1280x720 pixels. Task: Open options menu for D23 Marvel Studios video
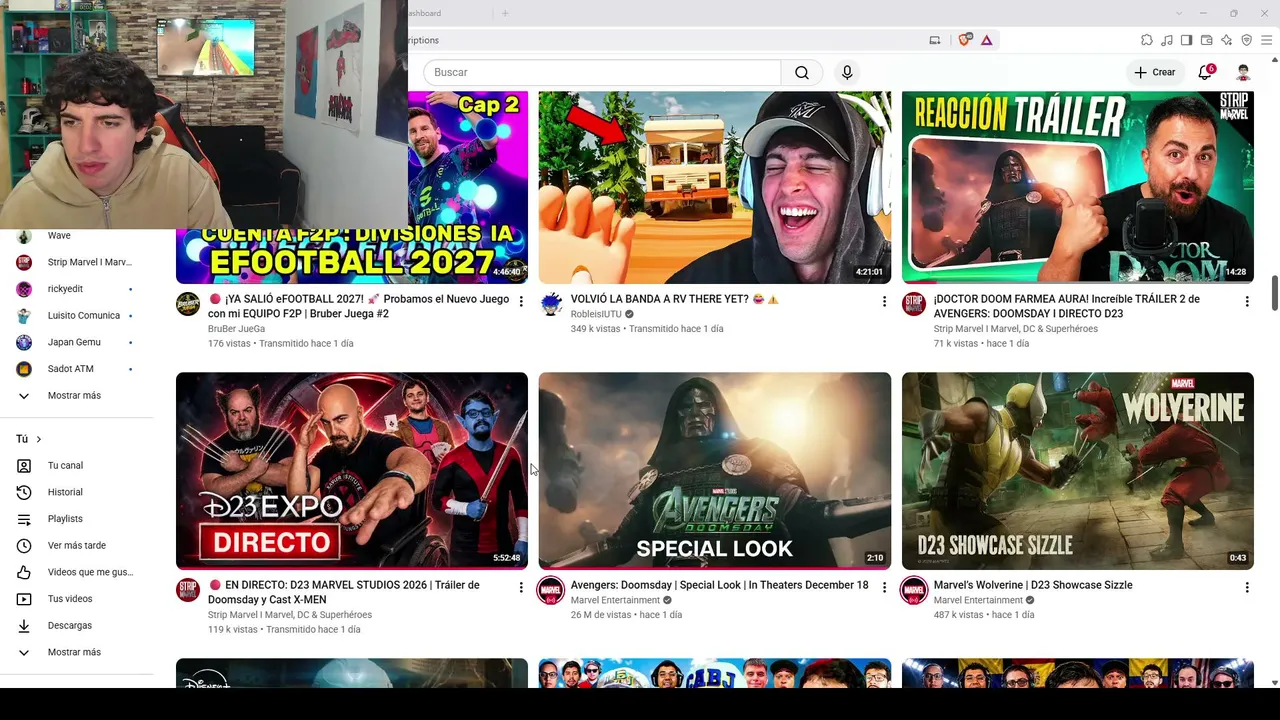[521, 587]
